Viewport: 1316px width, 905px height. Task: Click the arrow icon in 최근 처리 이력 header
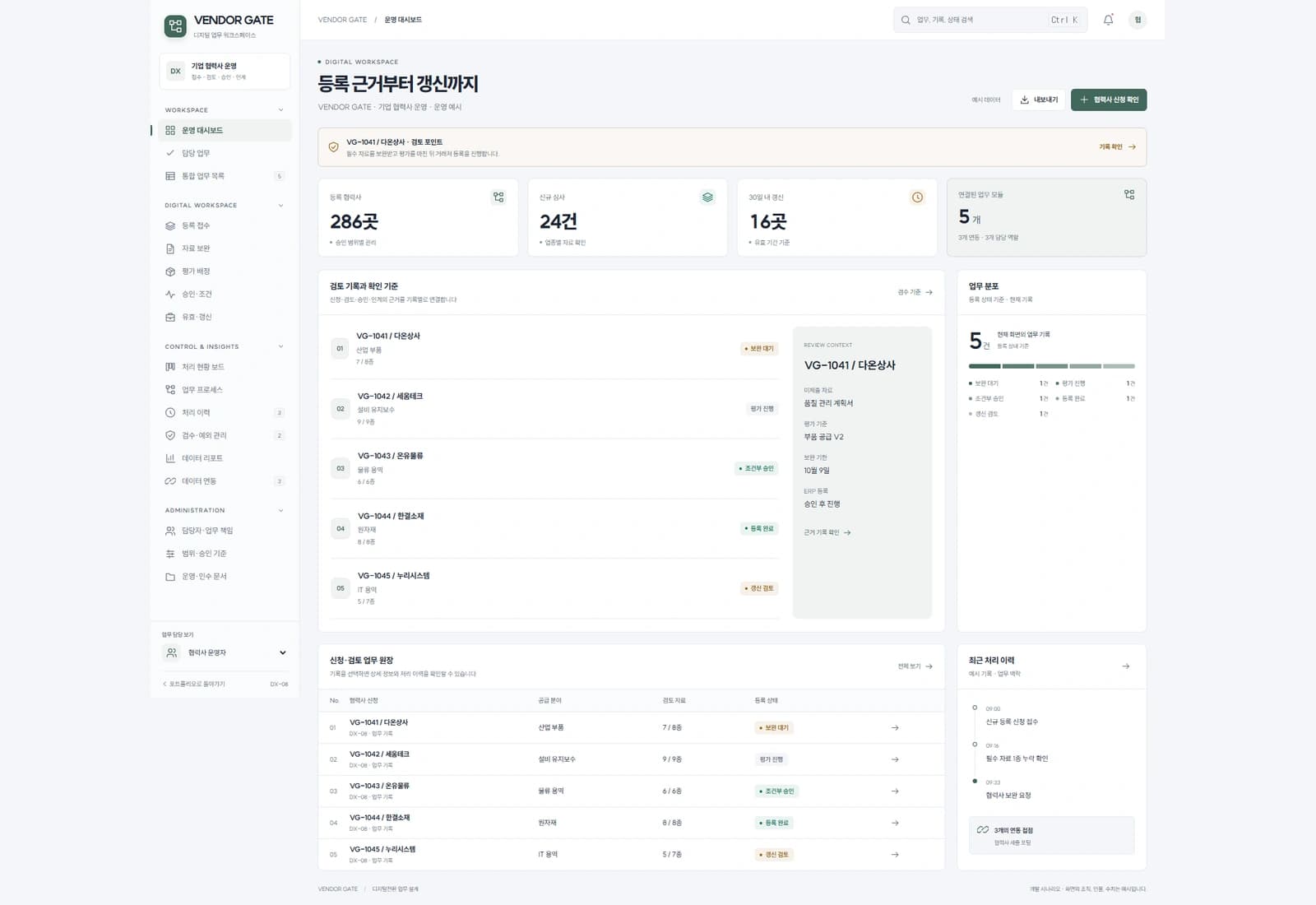tap(1126, 666)
